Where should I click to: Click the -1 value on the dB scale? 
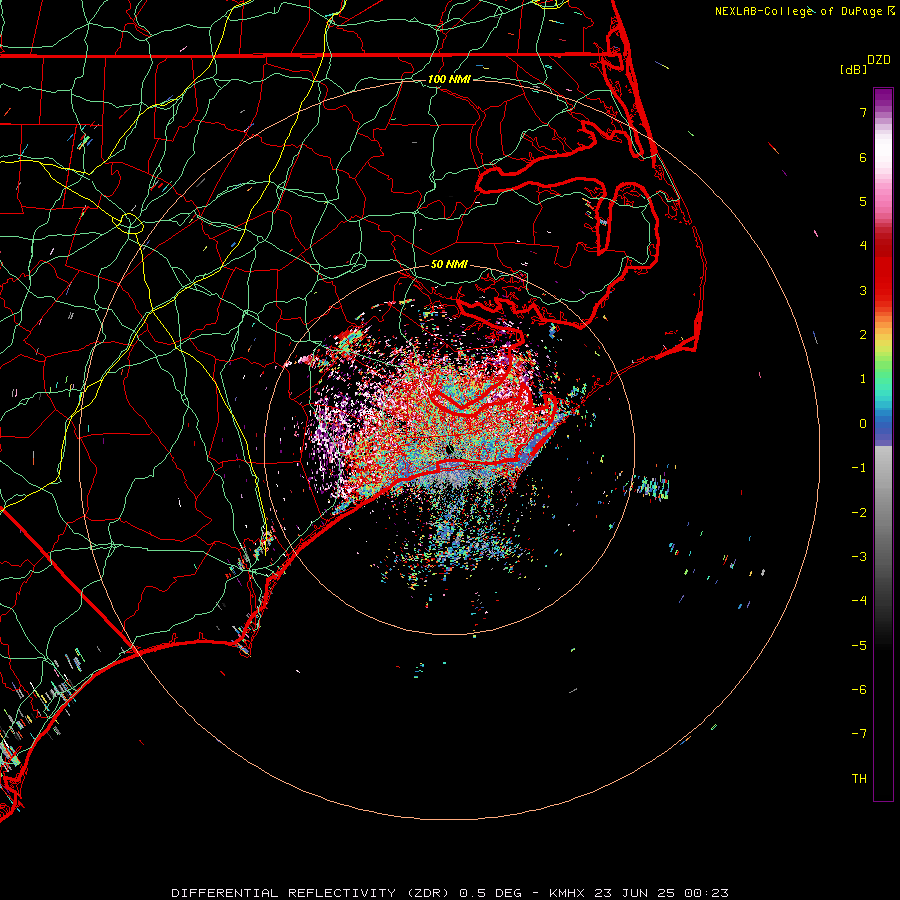(859, 468)
